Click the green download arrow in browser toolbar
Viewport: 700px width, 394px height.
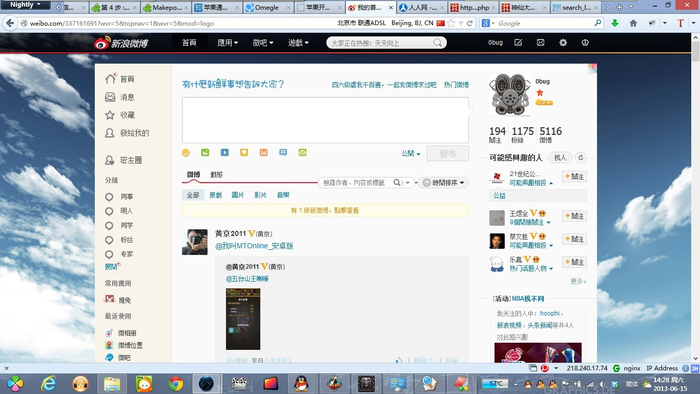tap(615, 23)
